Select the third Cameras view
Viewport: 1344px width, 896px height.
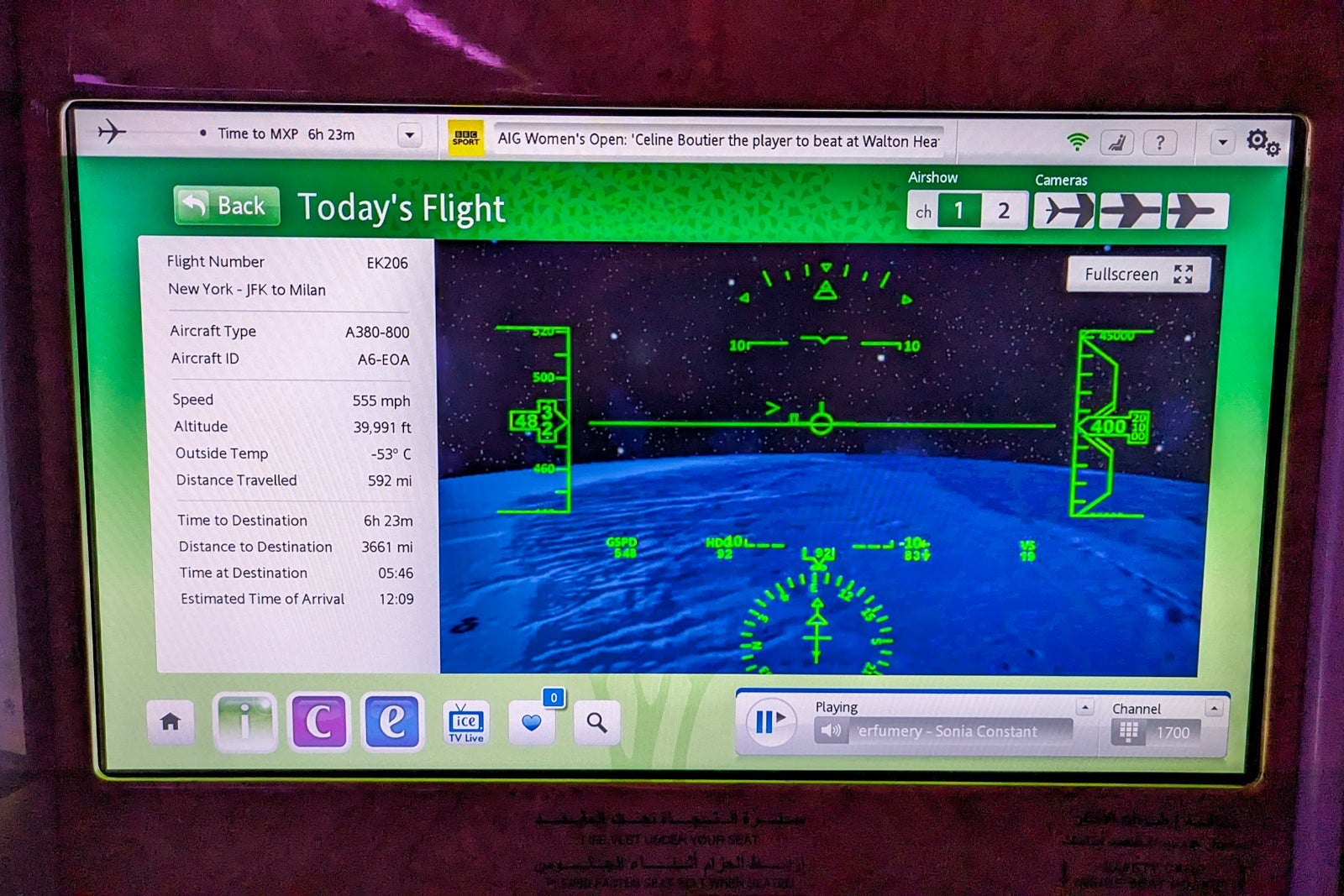(x=1196, y=211)
